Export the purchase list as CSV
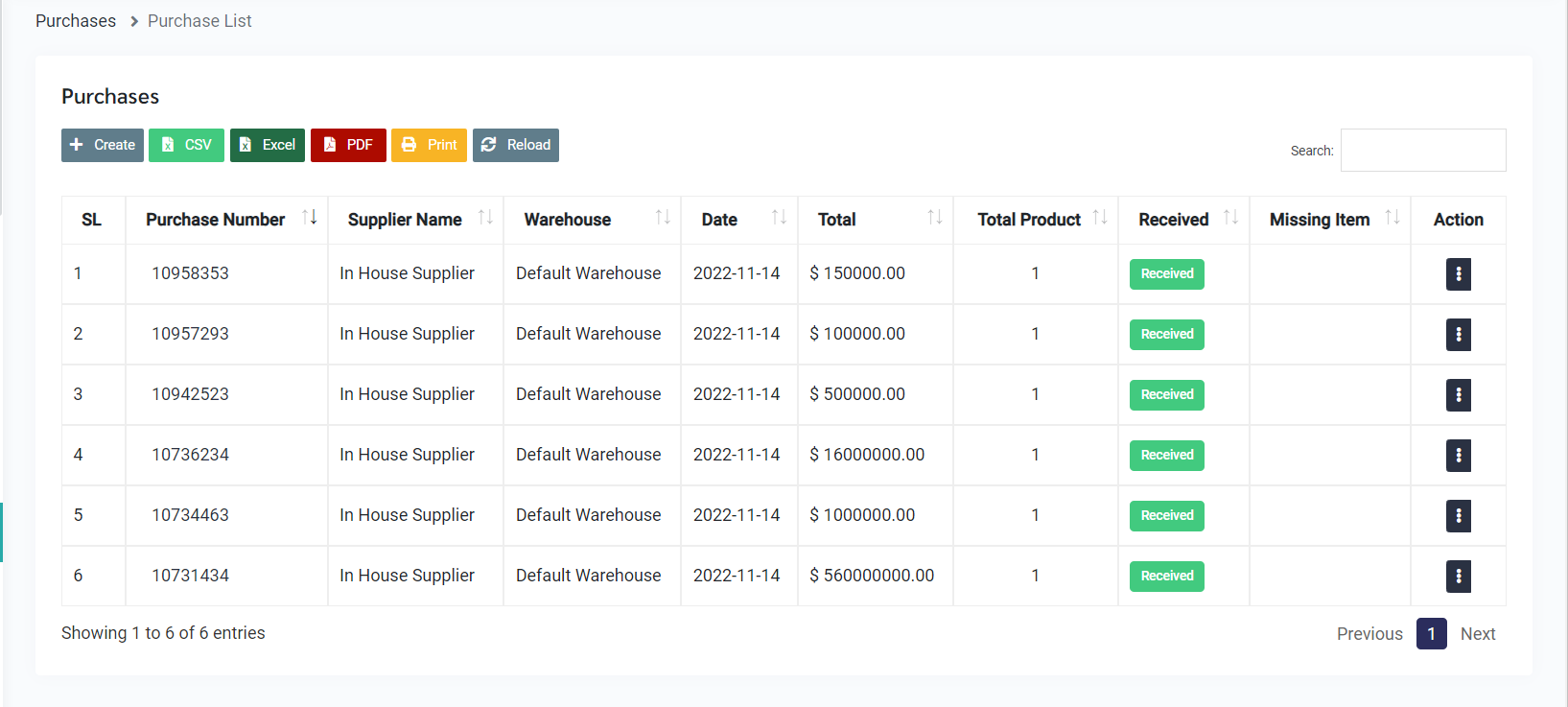The image size is (1568, 707). [186, 145]
